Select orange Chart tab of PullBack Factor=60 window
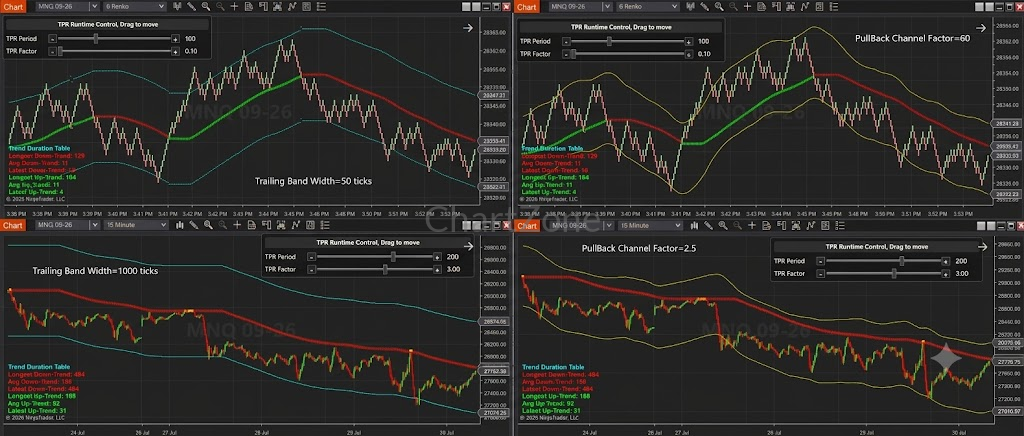The image size is (1024, 436). tap(526, 7)
